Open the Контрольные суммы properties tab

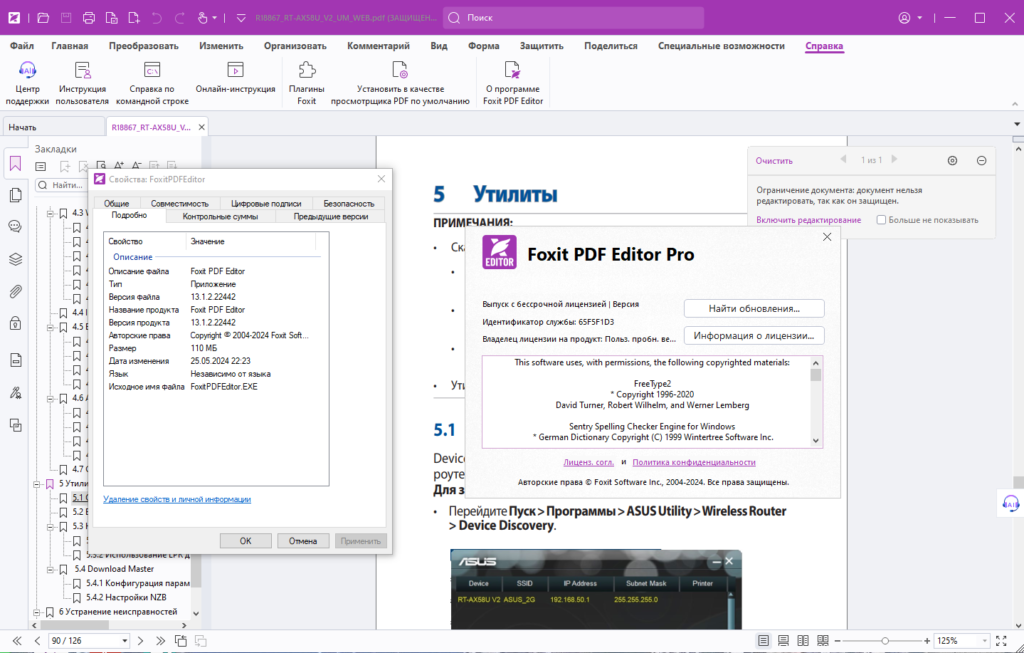pyautogui.click(x=220, y=216)
